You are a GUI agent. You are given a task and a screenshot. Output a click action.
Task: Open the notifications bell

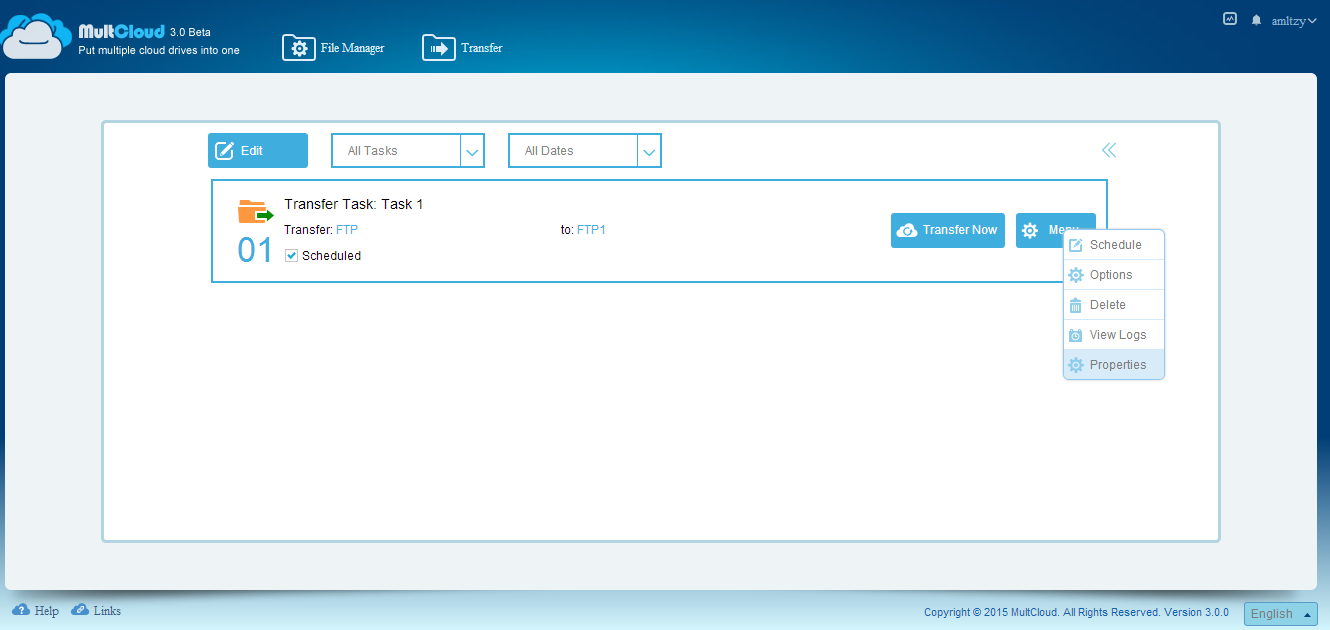pos(1256,20)
